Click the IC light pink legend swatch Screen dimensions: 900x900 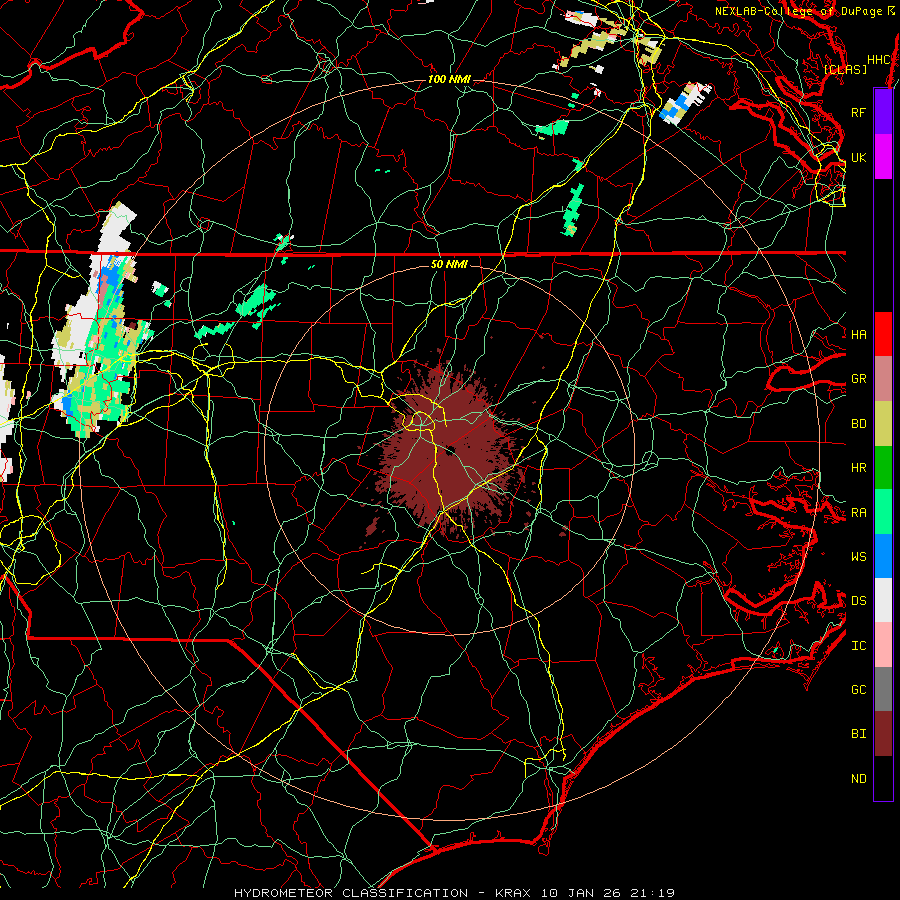883,645
